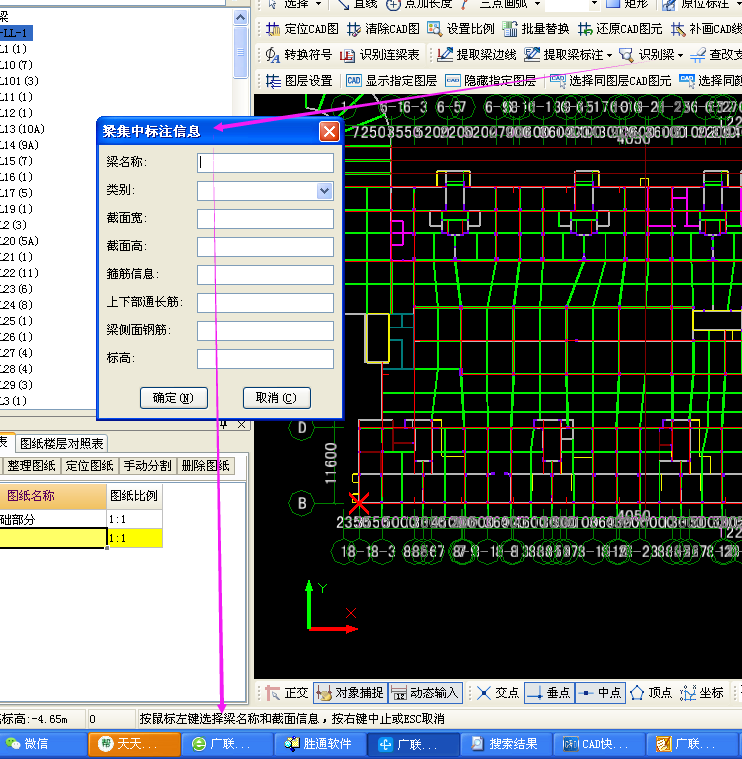Click the 图纸比例 column header
Image resolution: width=742 pixels, height=759 pixels.
[x=134, y=496]
